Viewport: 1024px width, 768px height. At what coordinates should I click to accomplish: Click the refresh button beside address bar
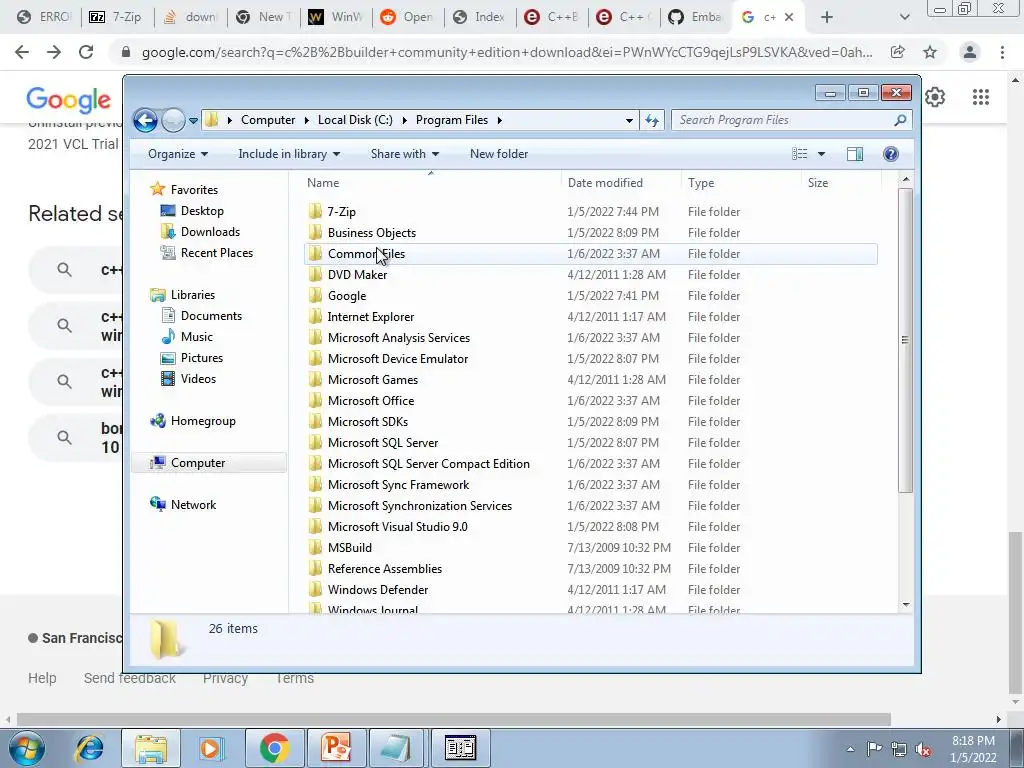coord(652,120)
